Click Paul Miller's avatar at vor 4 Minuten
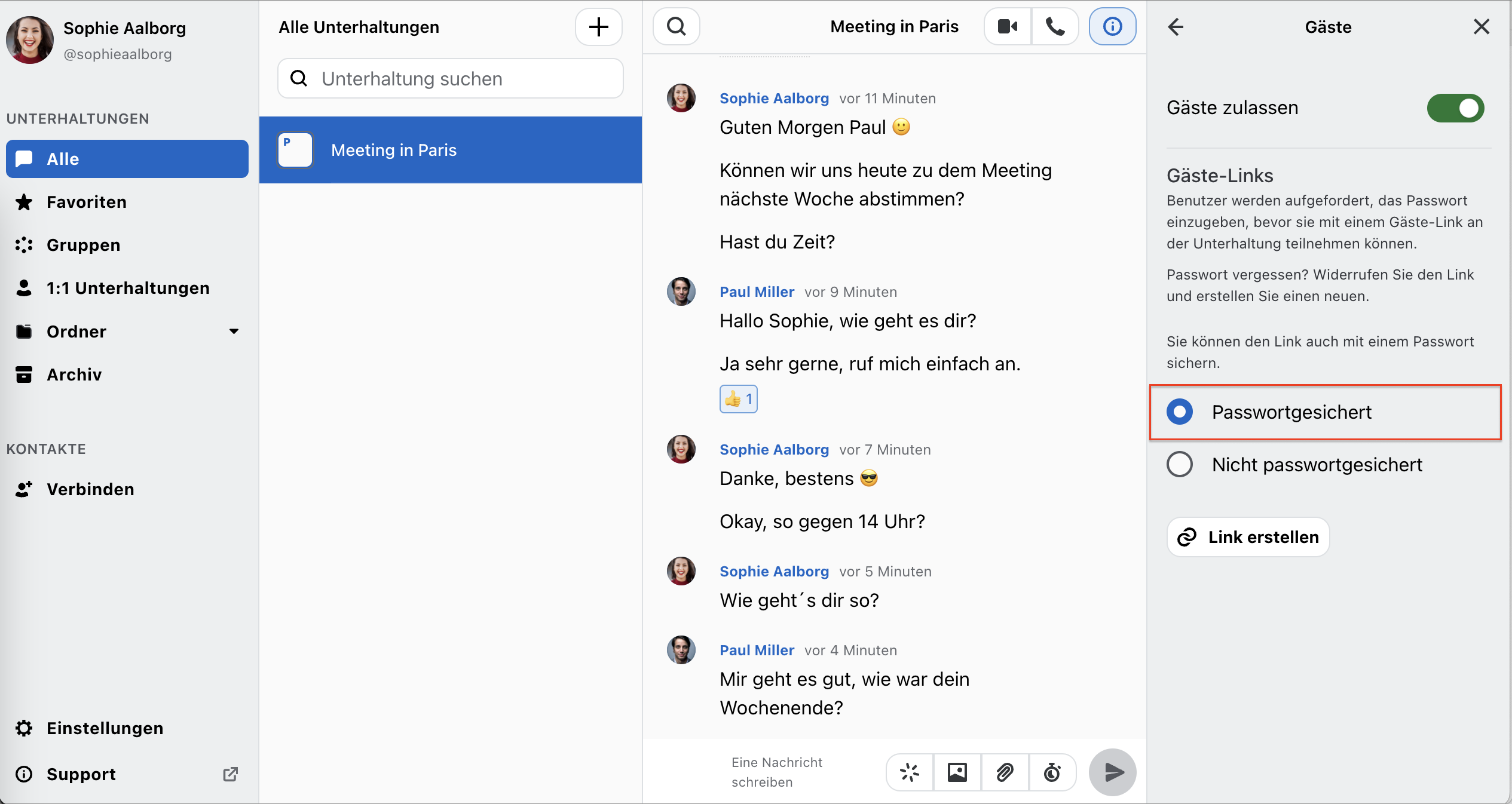 coord(681,650)
